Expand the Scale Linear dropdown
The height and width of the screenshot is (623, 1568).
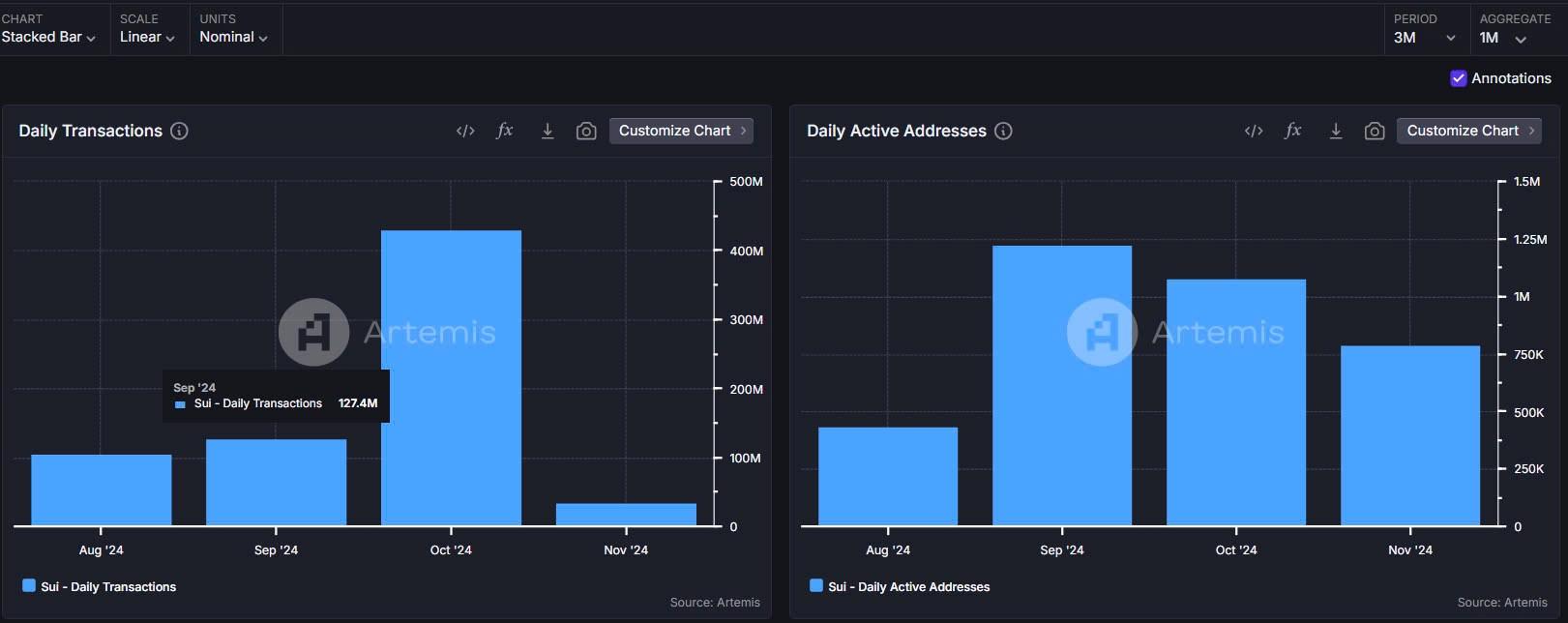click(x=147, y=37)
